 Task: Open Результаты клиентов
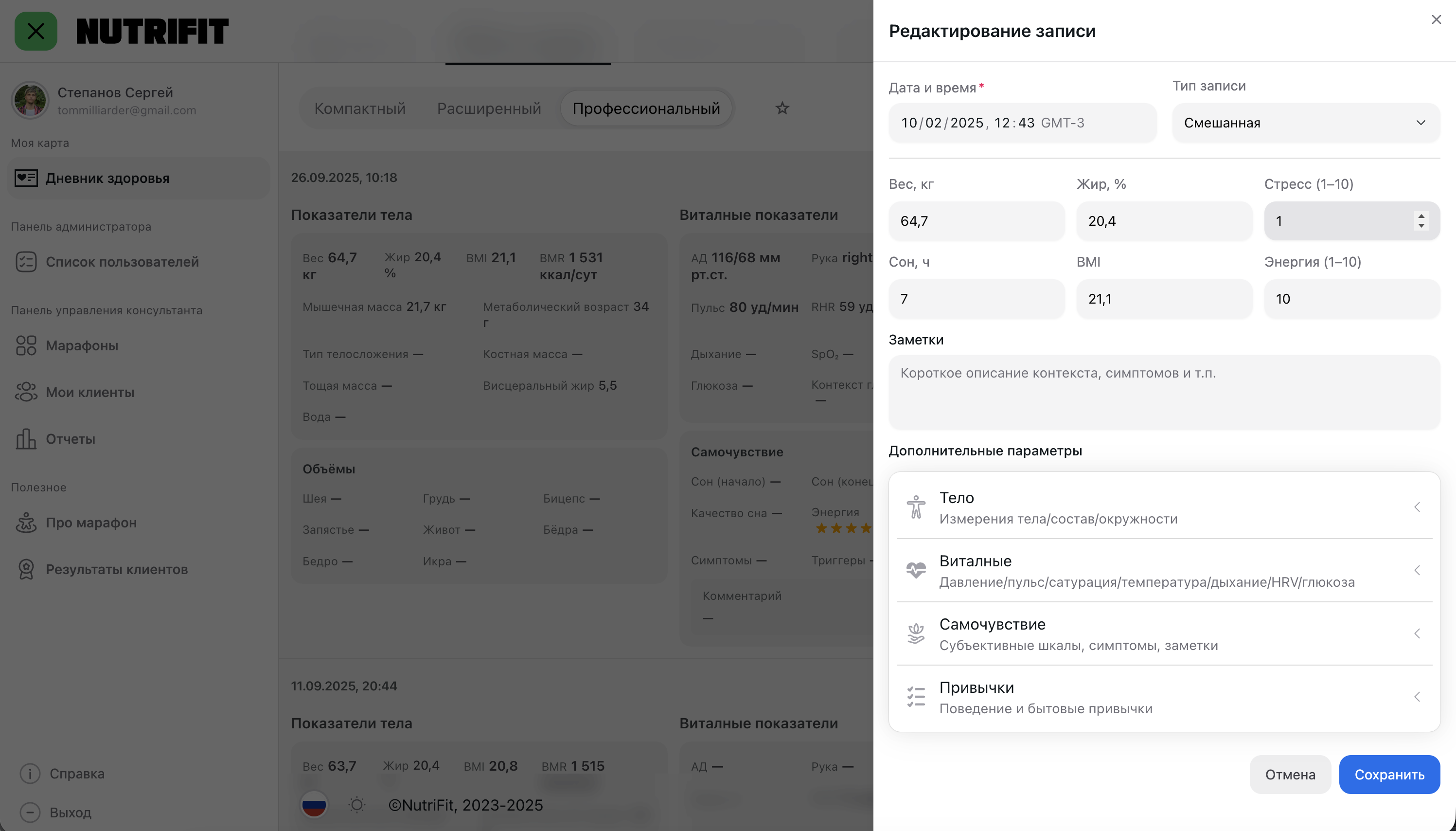point(116,569)
